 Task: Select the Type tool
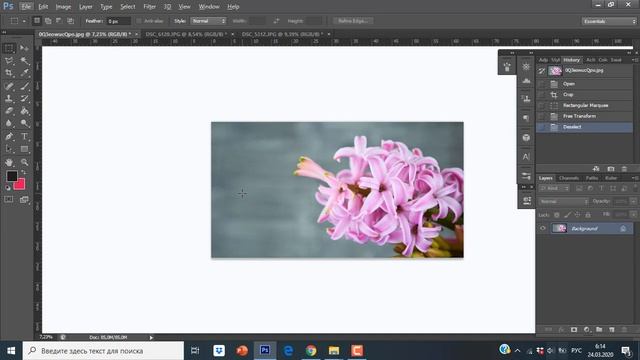click(x=24, y=136)
